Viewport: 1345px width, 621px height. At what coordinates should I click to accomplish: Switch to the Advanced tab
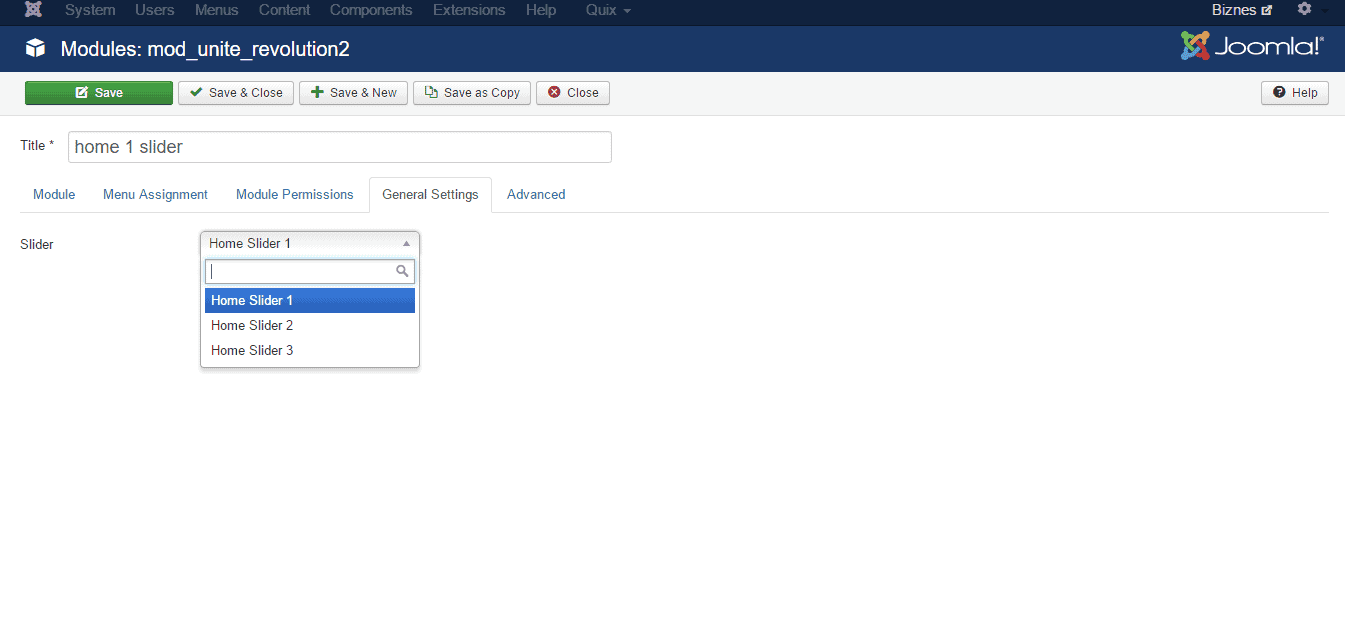coord(536,194)
